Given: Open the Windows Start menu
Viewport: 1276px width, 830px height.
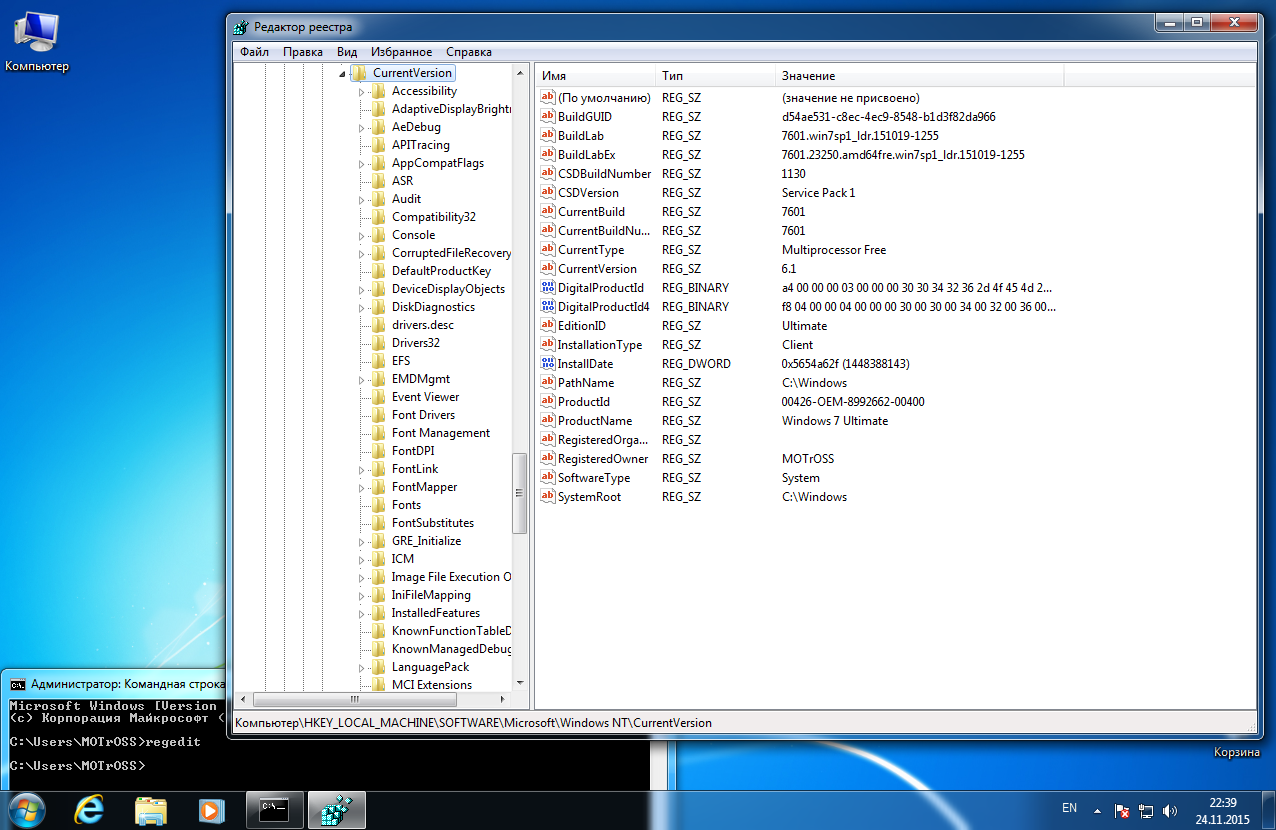Looking at the screenshot, I should tap(26, 809).
